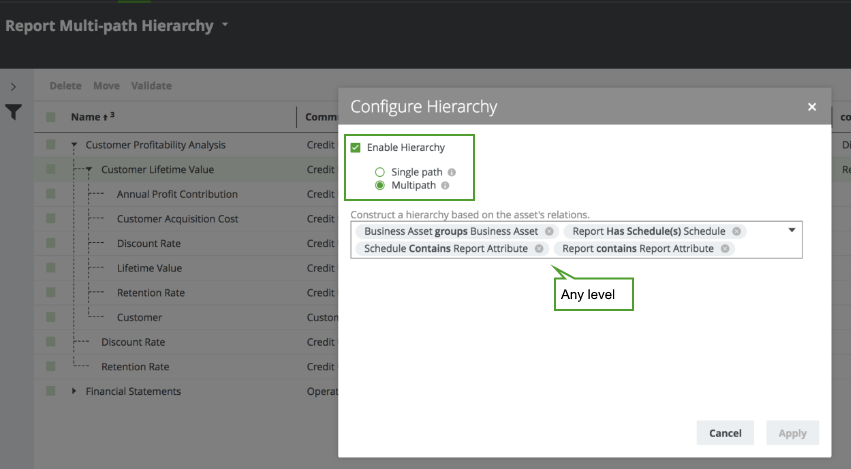The height and width of the screenshot is (469, 851).
Task: Select the Single path radio option
Action: [x=380, y=172]
